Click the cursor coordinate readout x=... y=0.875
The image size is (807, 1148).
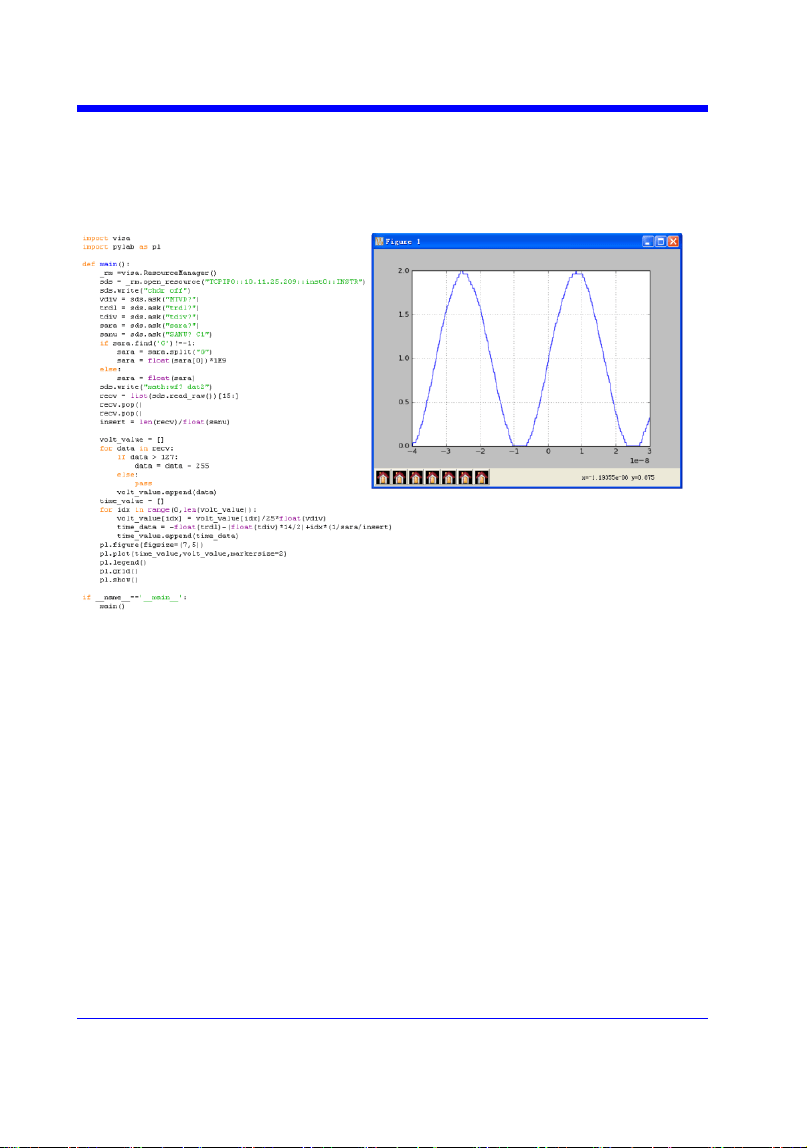[x=617, y=477]
